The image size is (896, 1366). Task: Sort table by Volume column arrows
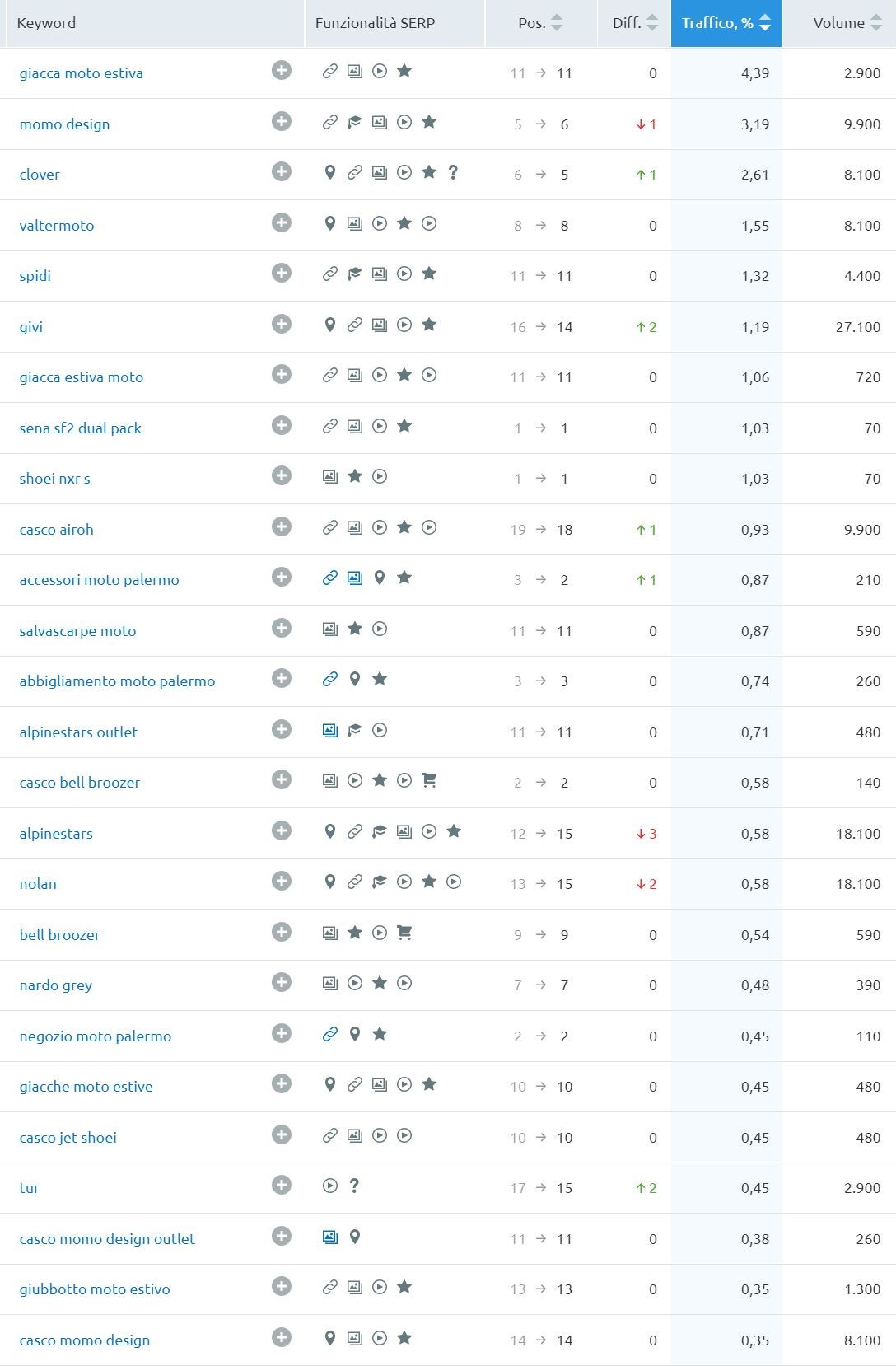pyautogui.click(x=876, y=23)
